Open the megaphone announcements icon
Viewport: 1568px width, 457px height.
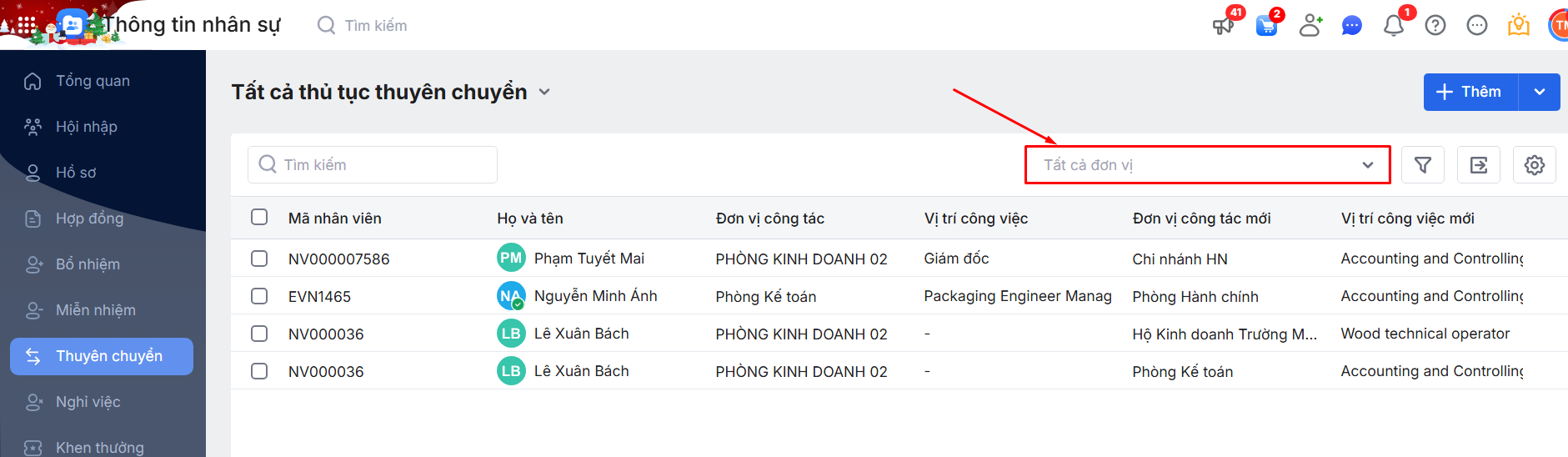1223,25
